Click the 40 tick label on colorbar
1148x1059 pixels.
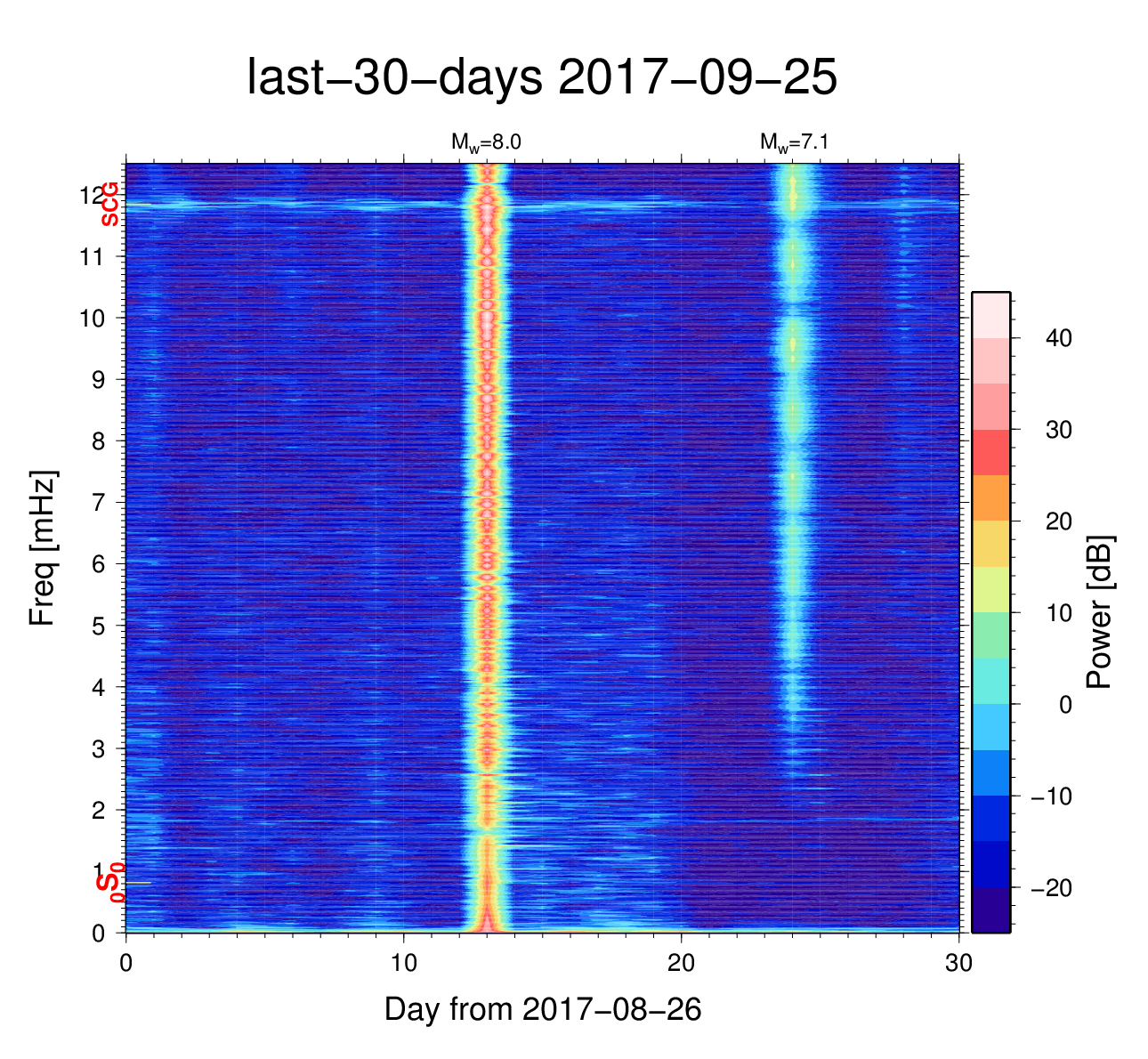coord(1058,338)
